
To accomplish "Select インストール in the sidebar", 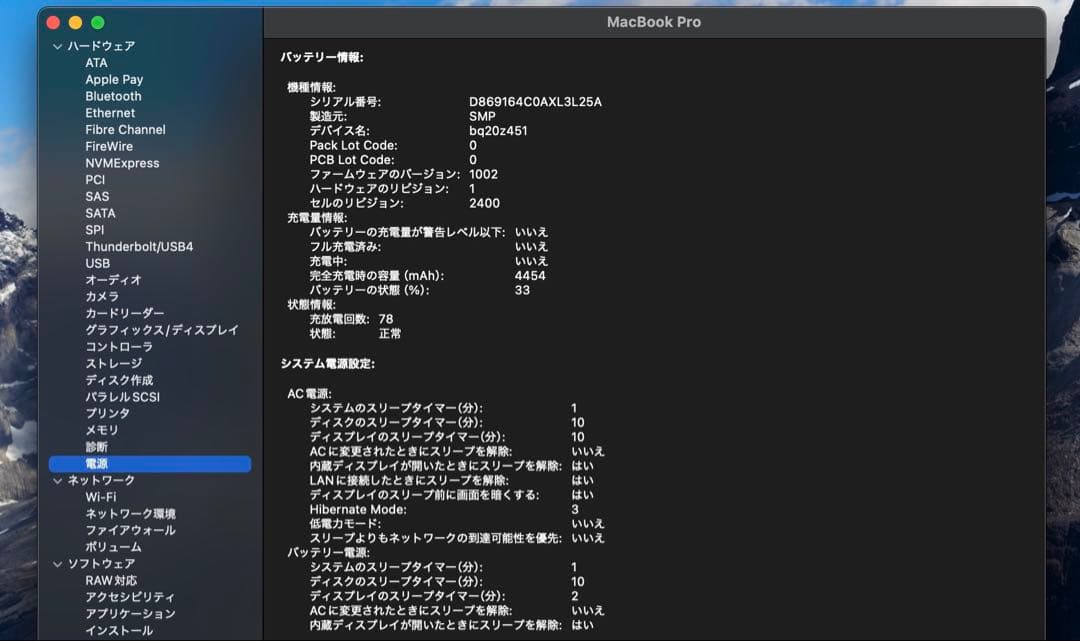I will 119,631.
